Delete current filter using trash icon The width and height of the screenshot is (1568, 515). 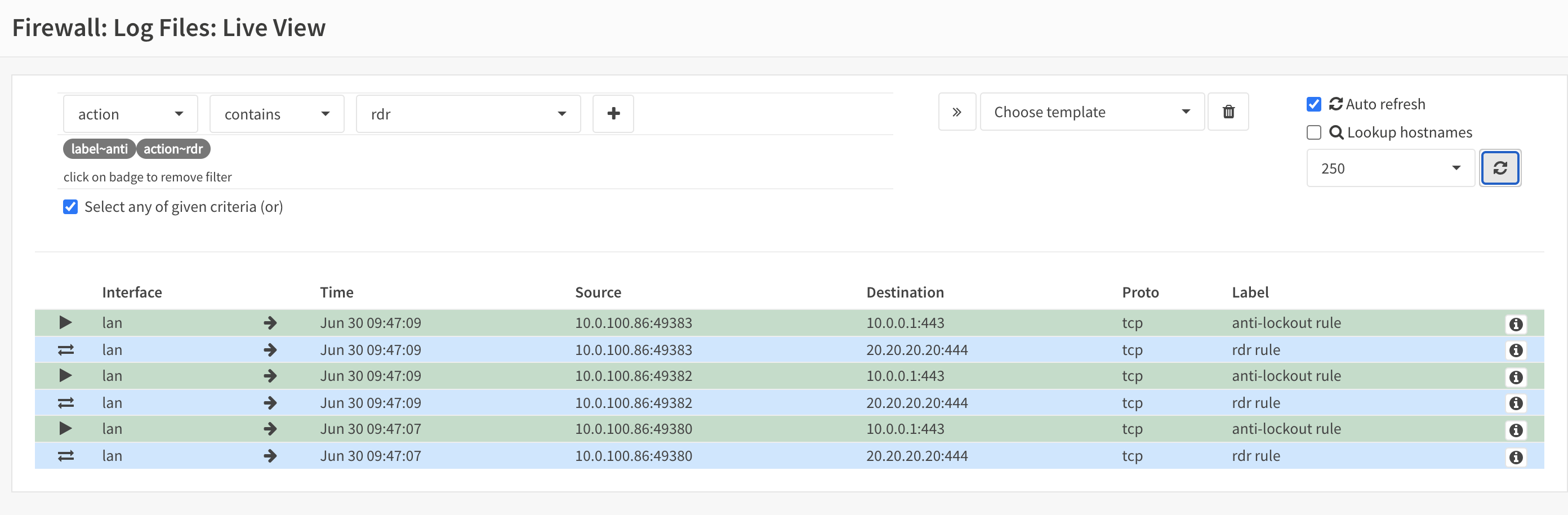pos(1228,112)
